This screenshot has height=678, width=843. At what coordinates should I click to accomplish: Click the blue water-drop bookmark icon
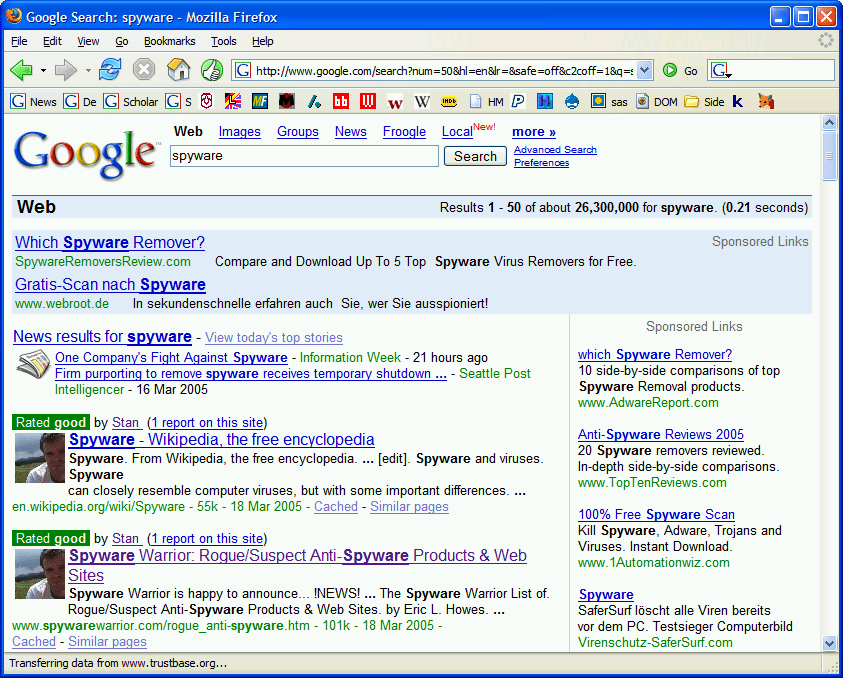click(x=572, y=101)
